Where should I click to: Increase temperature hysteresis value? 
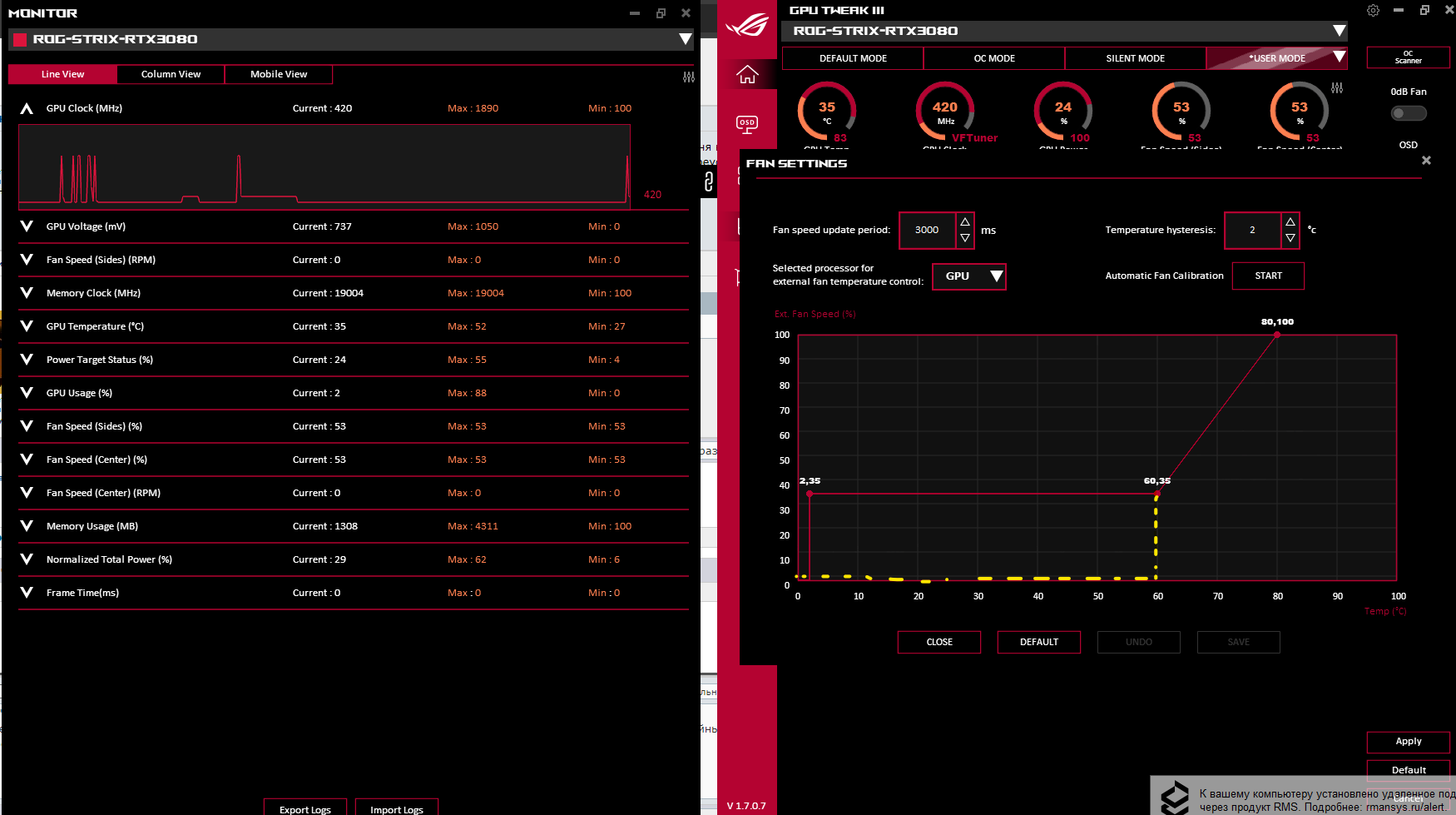pyautogui.click(x=1290, y=221)
